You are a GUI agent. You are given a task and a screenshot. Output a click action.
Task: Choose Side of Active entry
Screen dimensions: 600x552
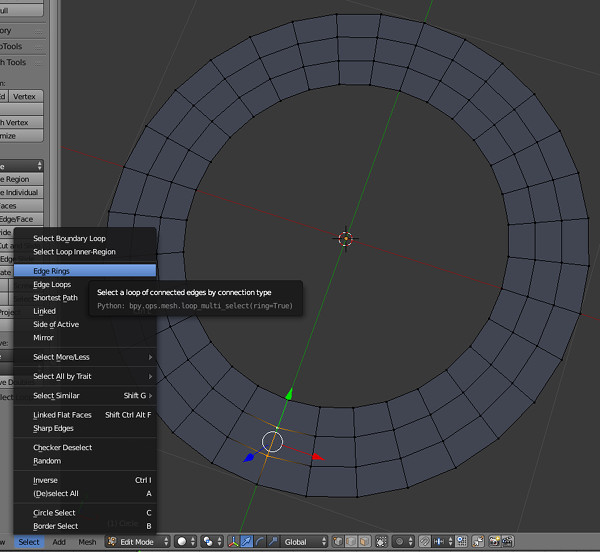(85, 324)
